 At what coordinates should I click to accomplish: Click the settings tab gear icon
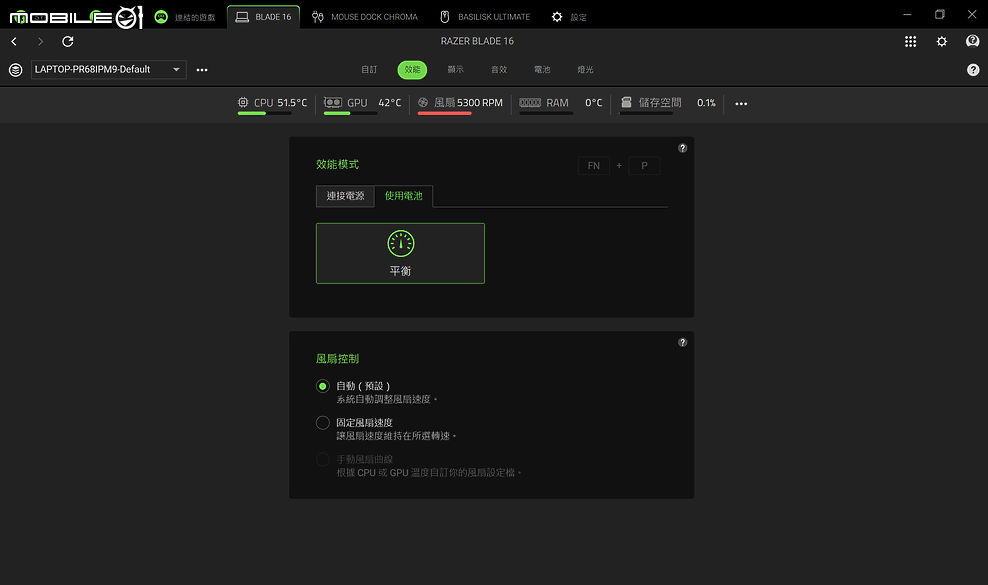coord(557,17)
